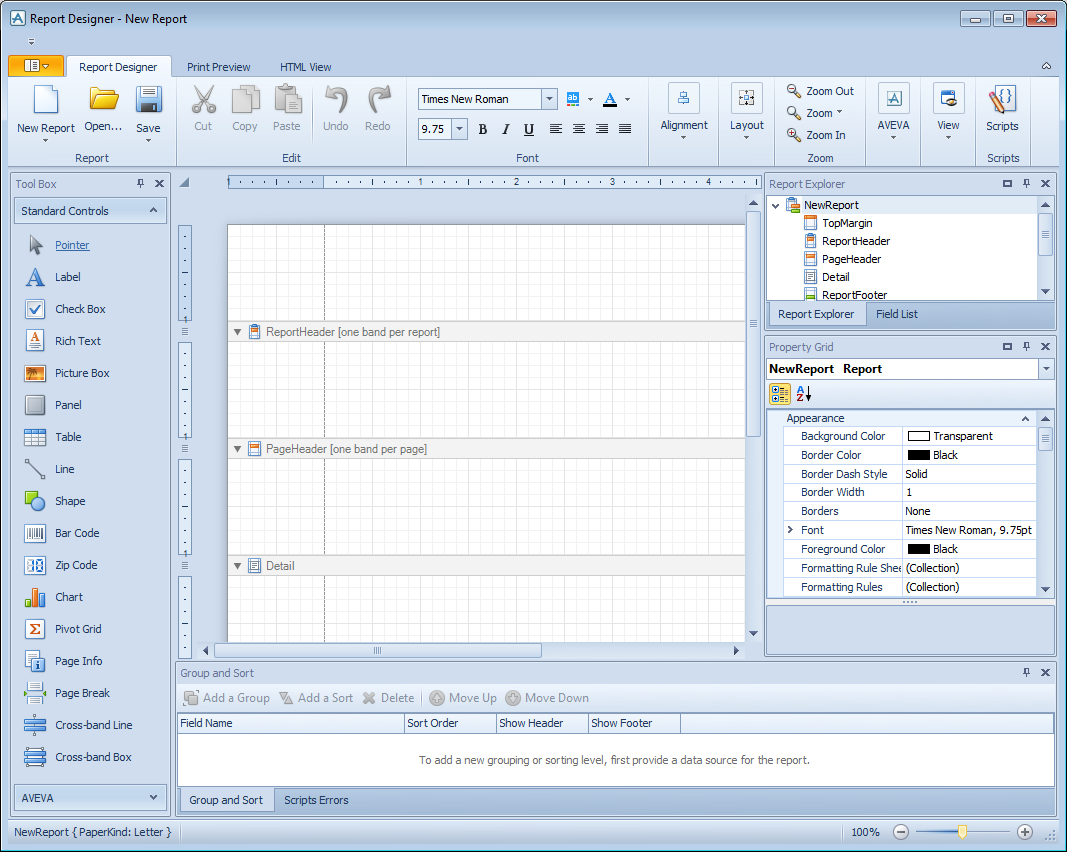Justify the text alignment

[625, 129]
